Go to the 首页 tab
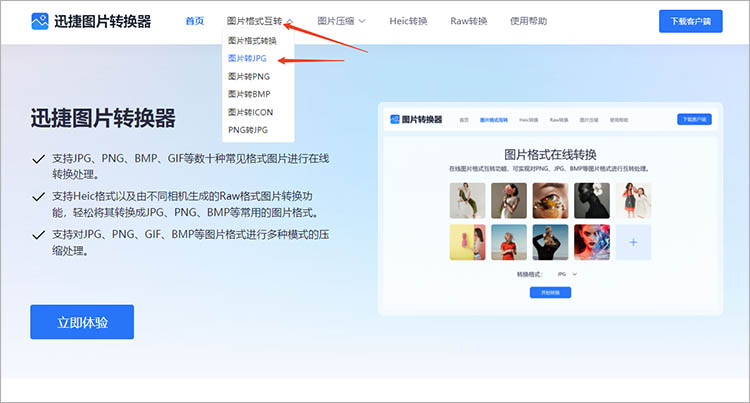The height and width of the screenshot is (403, 750). (x=195, y=21)
